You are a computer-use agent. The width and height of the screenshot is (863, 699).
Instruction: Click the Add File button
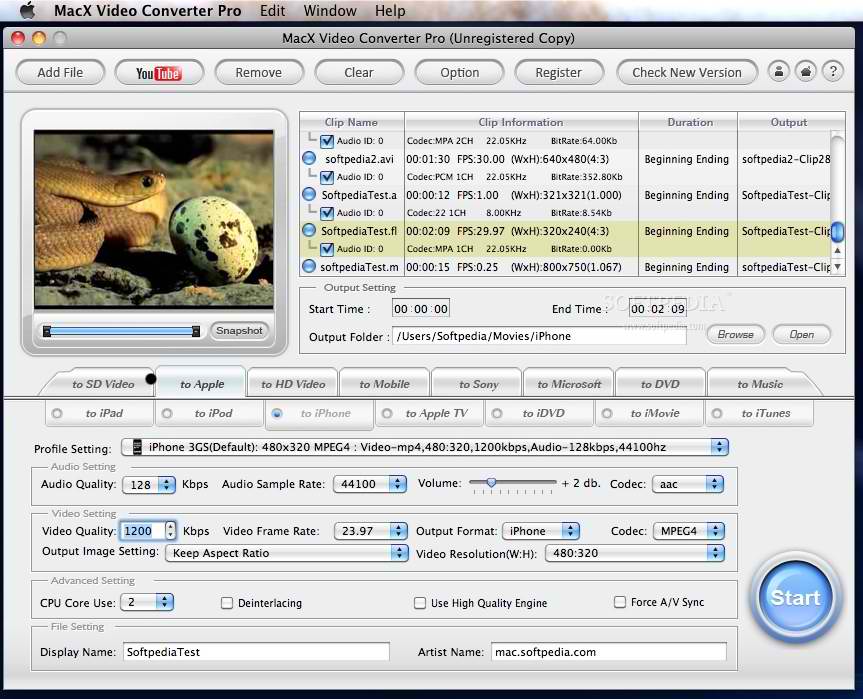[60, 73]
